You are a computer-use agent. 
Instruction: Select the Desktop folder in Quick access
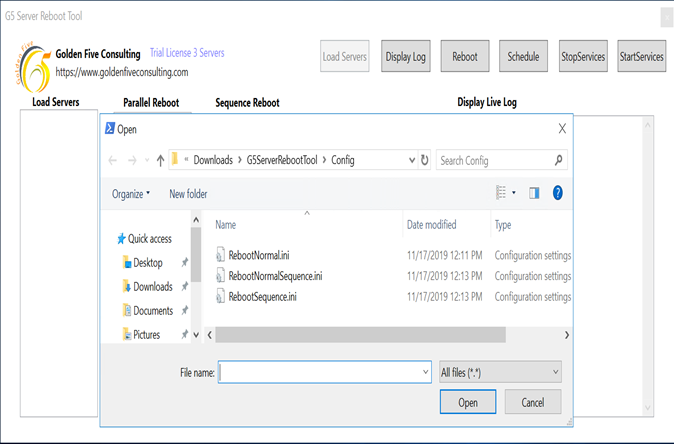point(147,263)
